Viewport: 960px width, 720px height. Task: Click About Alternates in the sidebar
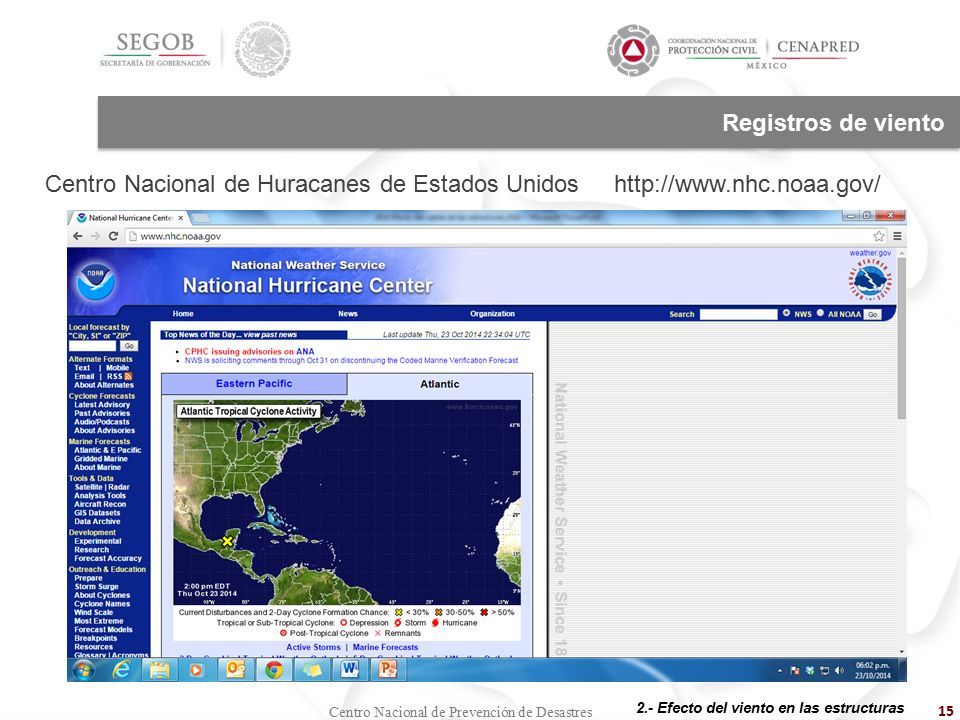point(104,385)
